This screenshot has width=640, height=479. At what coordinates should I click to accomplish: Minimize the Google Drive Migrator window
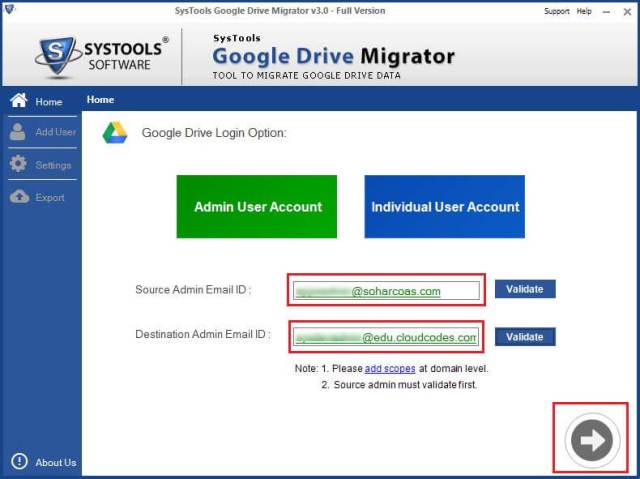[x=607, y=12]
